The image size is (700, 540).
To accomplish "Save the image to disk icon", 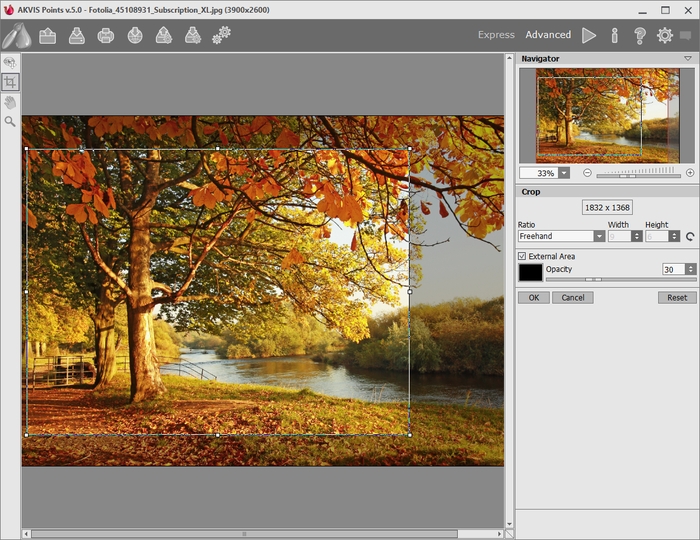I will (77, 36).
